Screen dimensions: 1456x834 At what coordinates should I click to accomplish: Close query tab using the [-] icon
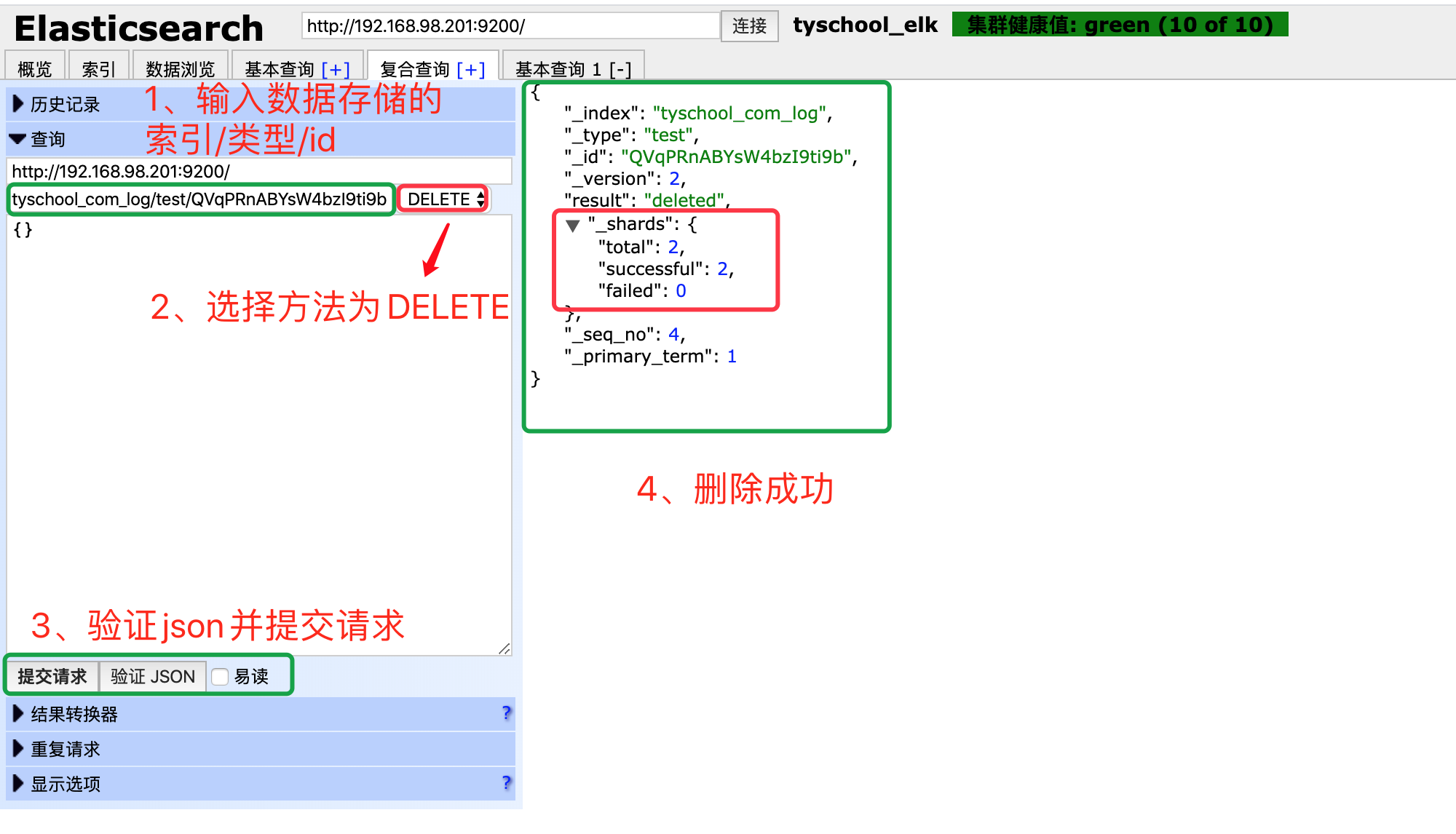pyautogui.click(x=620, y=68)
